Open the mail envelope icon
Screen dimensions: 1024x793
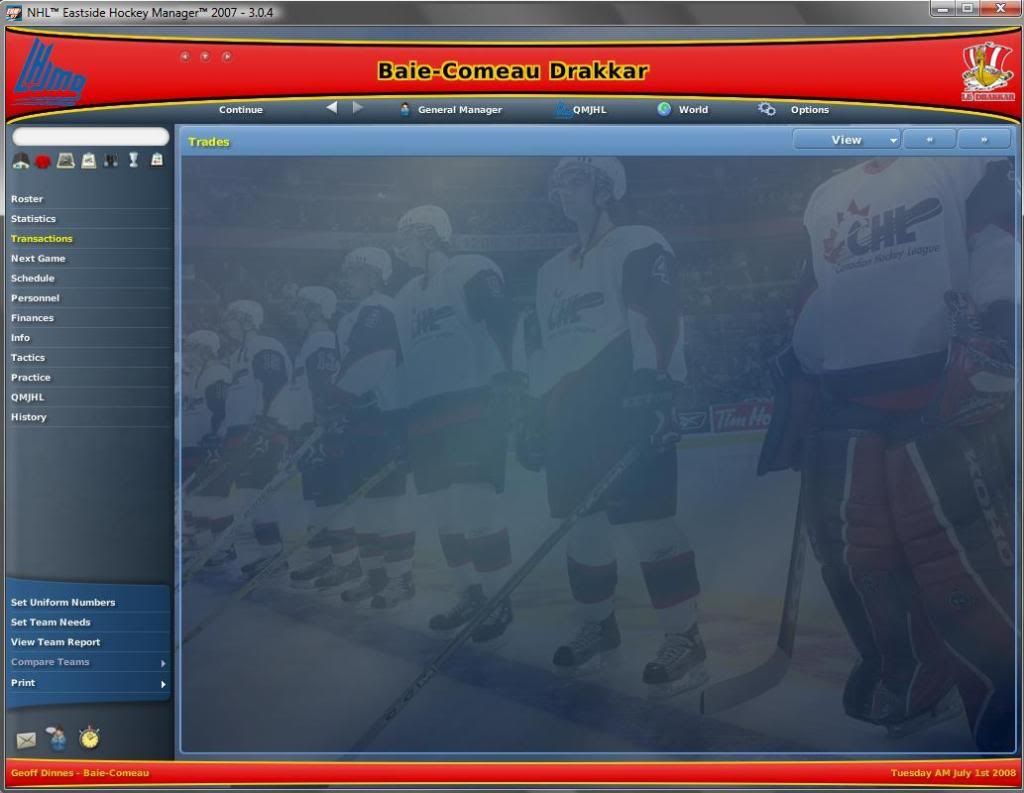pos(26,740)
